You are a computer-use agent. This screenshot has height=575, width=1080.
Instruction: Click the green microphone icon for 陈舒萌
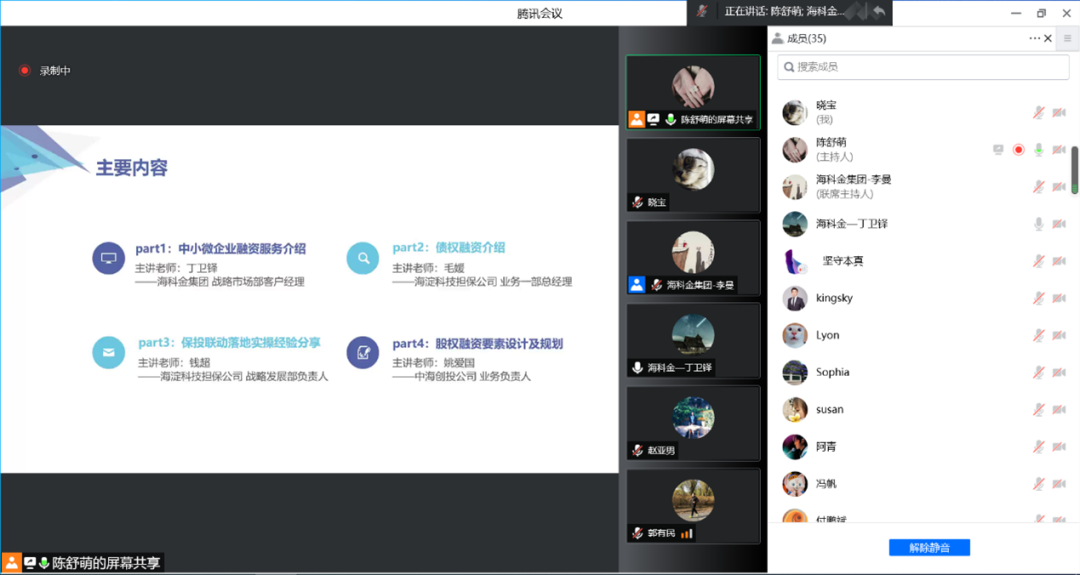tap(1039, 150)
